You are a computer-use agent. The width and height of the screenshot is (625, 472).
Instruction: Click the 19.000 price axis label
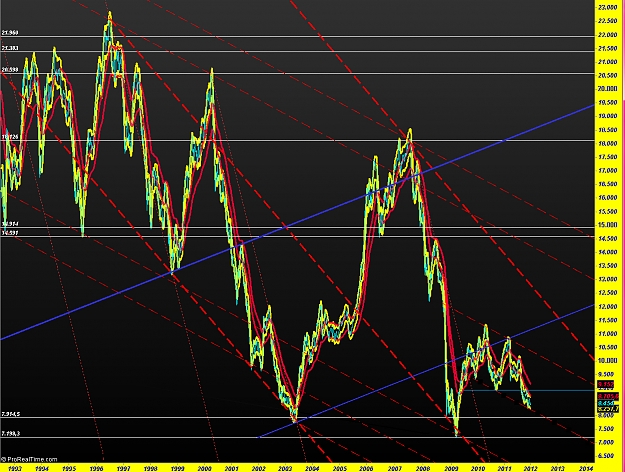pyautogui.click(x=608, y=116)
